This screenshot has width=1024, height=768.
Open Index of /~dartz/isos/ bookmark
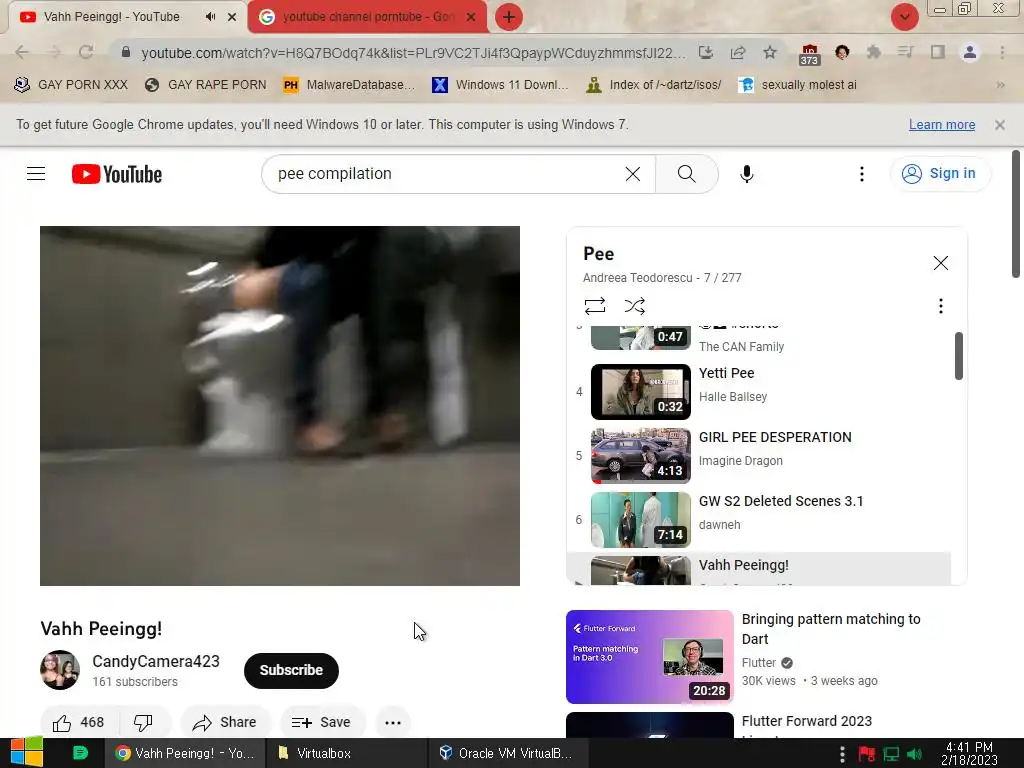click(654, 85)
